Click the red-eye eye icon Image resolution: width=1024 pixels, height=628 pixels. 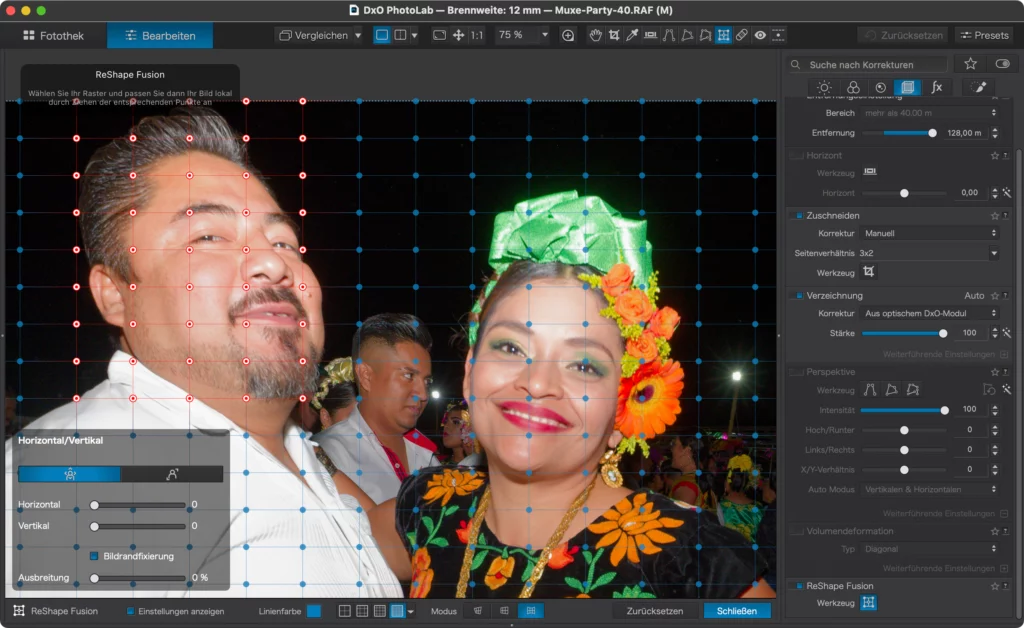(760, 35)
